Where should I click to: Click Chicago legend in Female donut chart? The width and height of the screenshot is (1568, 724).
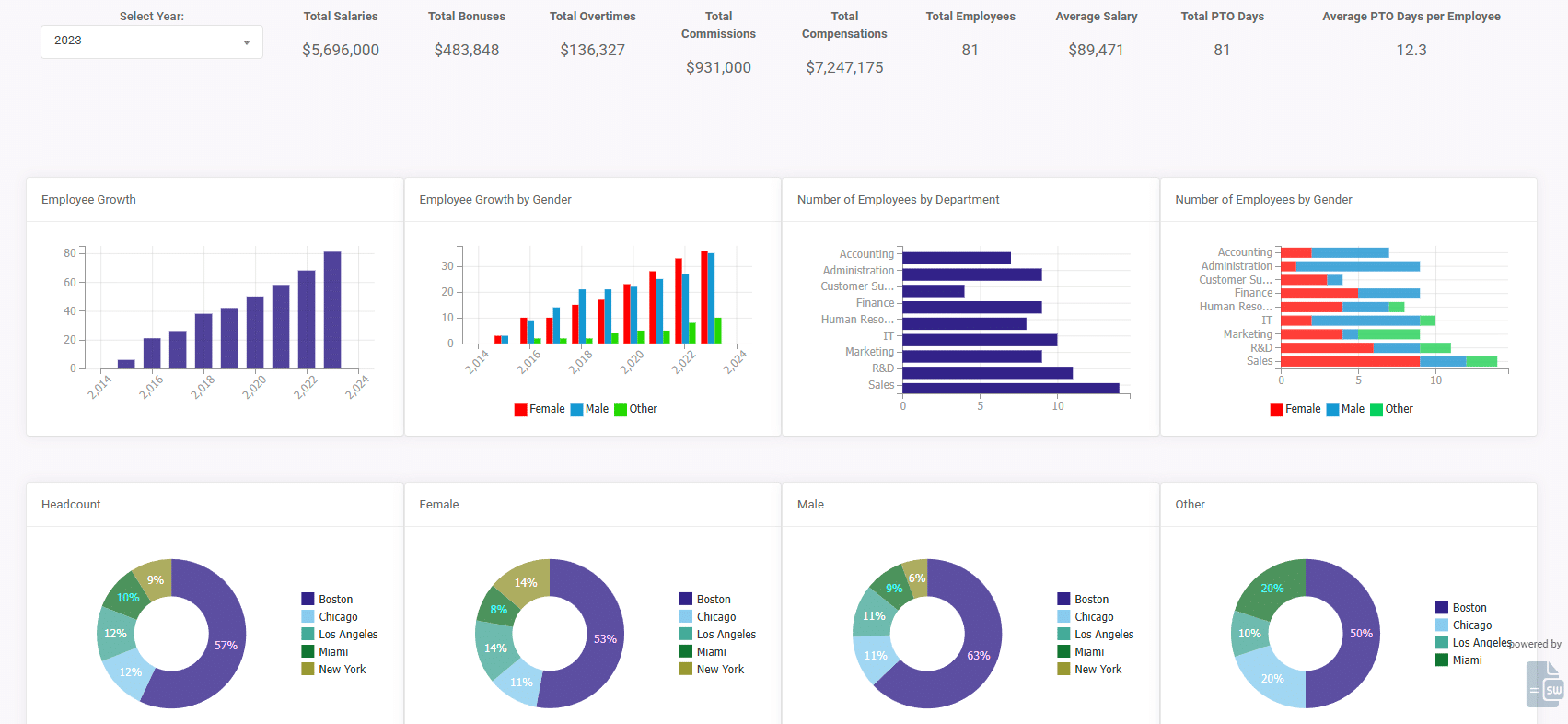708,617
